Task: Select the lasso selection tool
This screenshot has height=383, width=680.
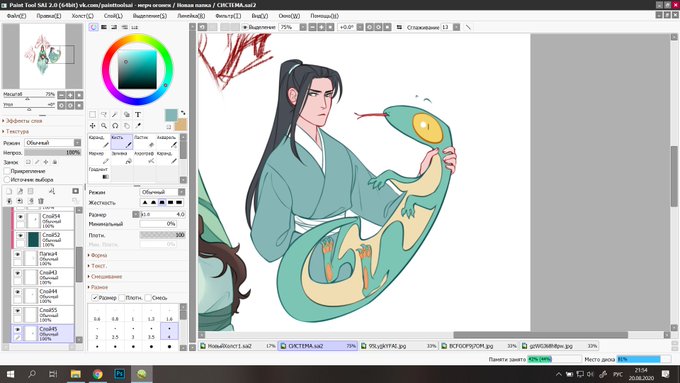Action: point(104,115)
